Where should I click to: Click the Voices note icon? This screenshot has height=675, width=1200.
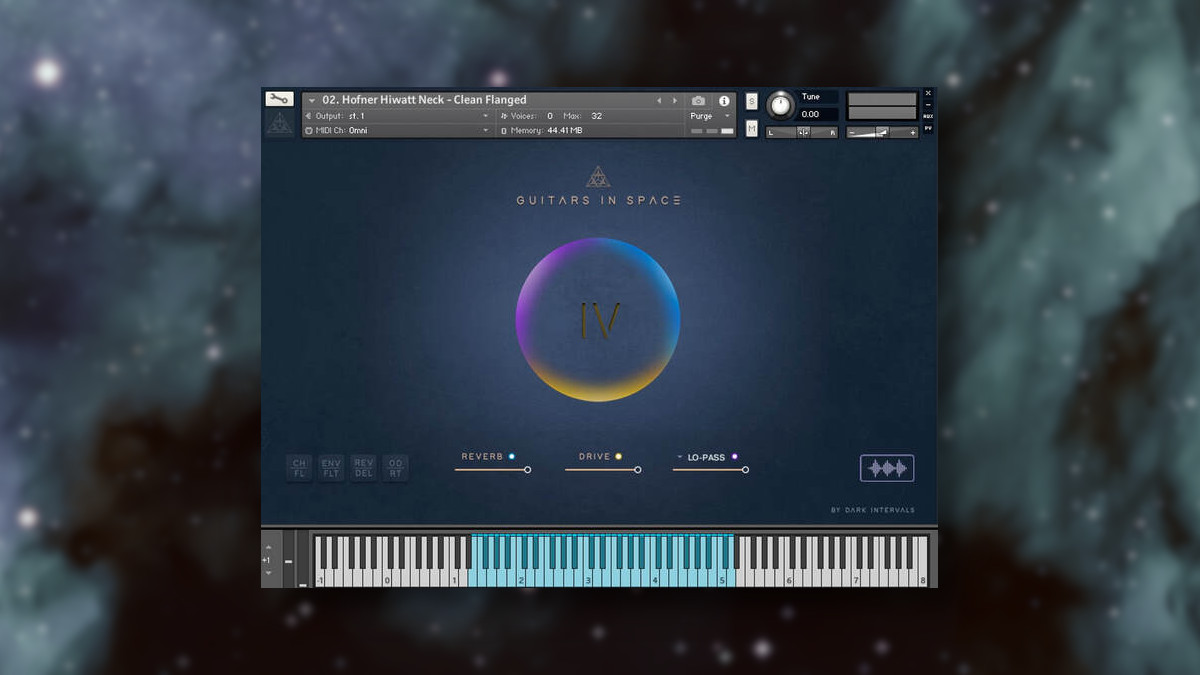[x=503, y=117]
